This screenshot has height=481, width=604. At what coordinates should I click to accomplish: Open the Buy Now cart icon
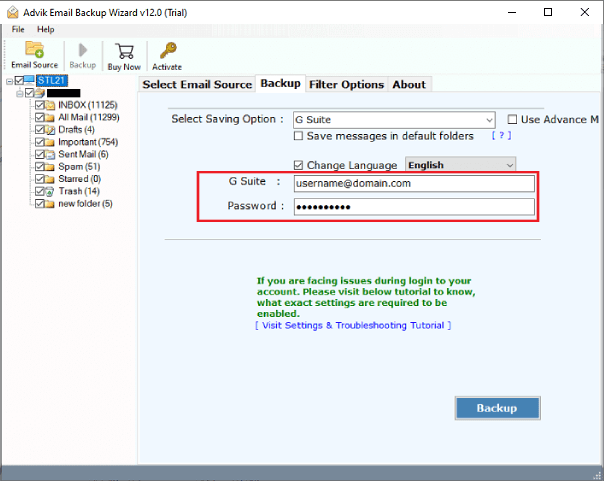tap(124, 51)
